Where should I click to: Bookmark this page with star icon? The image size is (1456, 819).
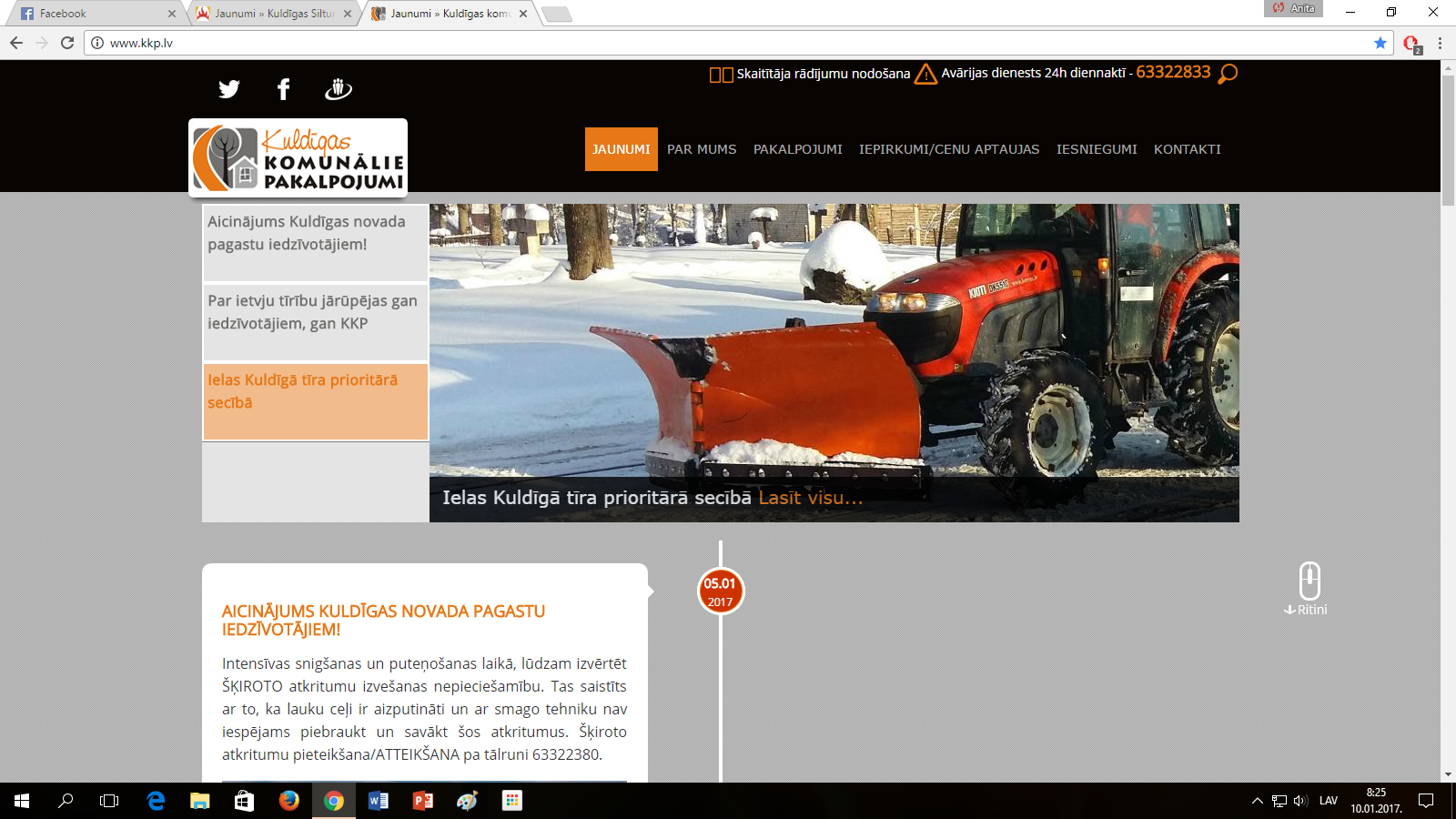click(x=1380, y=43)
